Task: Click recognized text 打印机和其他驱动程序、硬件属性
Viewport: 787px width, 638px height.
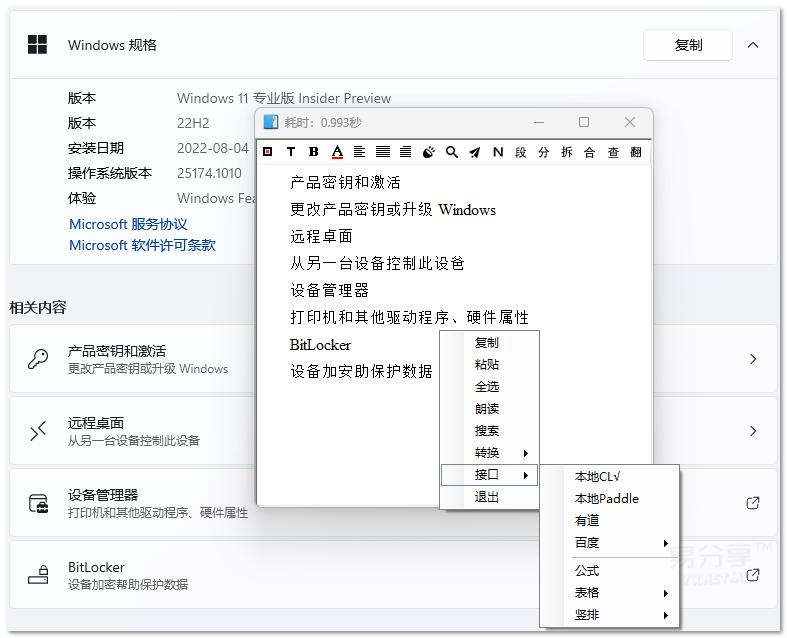Action: pyautogui.click(x=410, y=317)
